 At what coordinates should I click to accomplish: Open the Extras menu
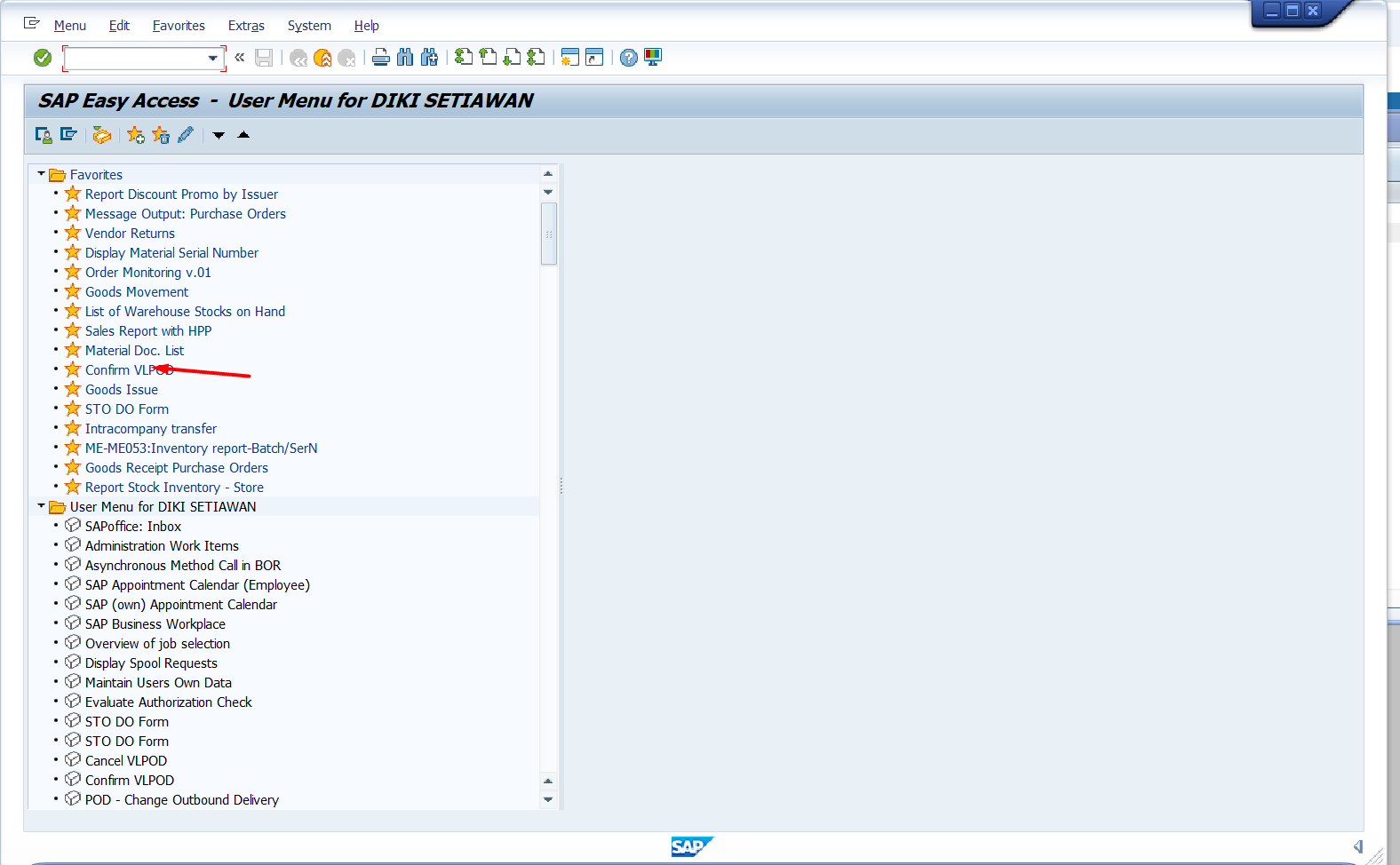pos(246,26)
